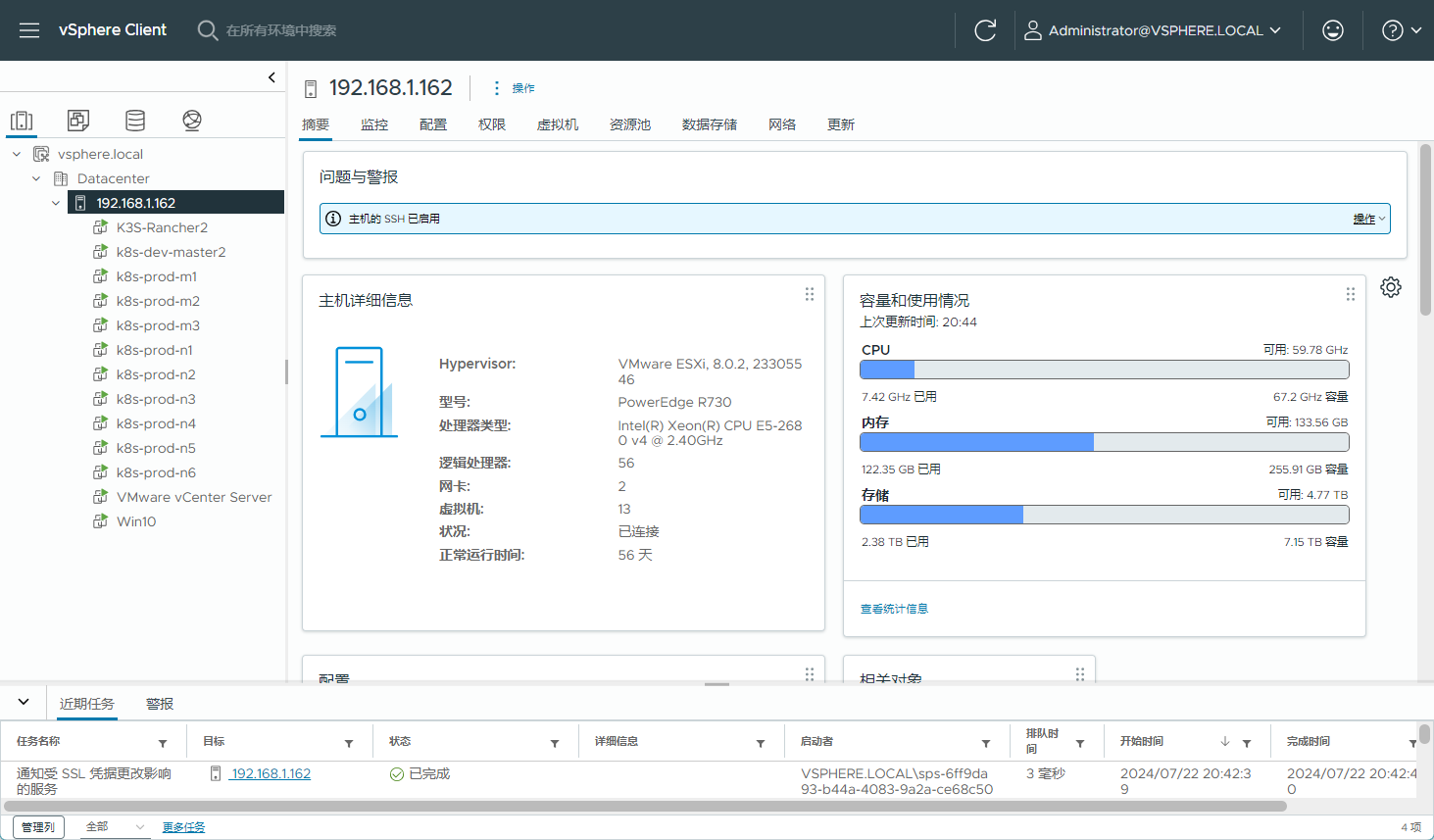Collapse the 192.168.1.162 host node
The height and width of the screenshot is (840, 1434).
[56, 203]
